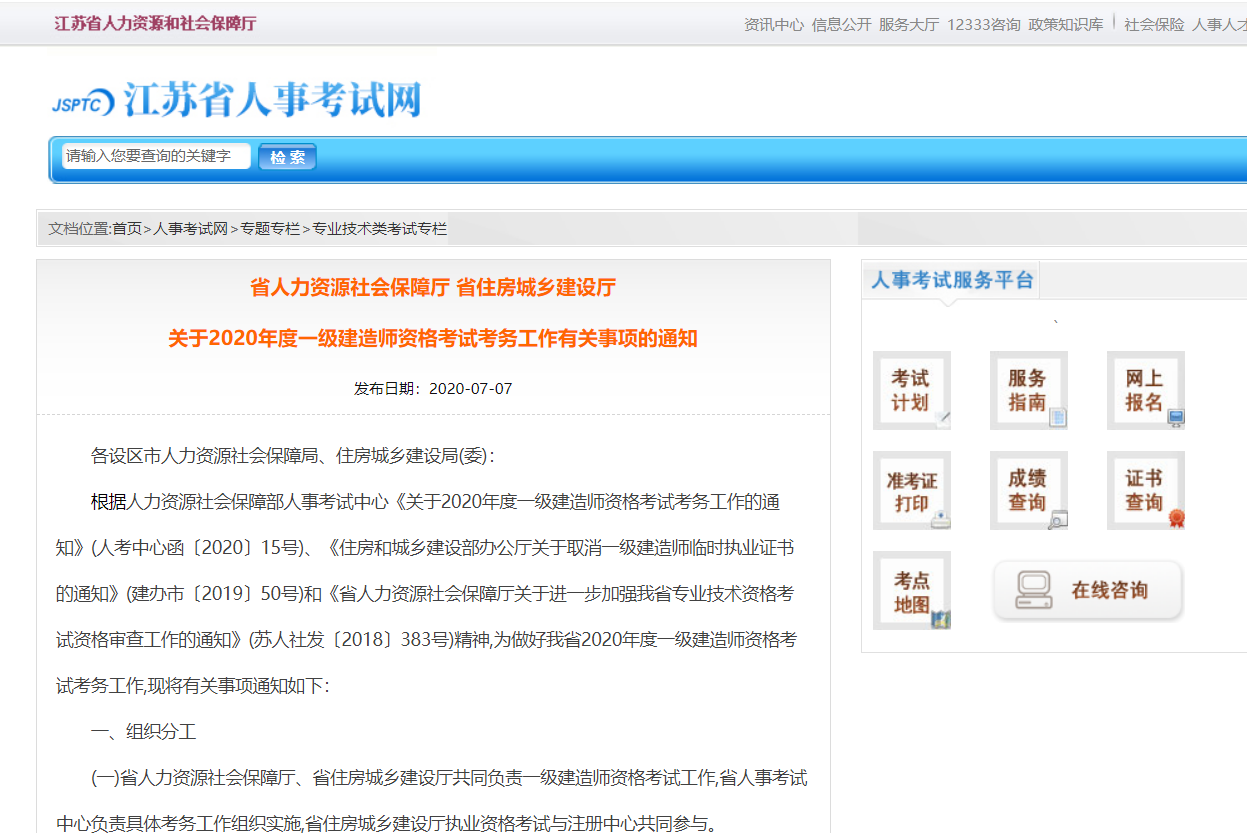Open the 考点地图 icon tile

[912, 590]
